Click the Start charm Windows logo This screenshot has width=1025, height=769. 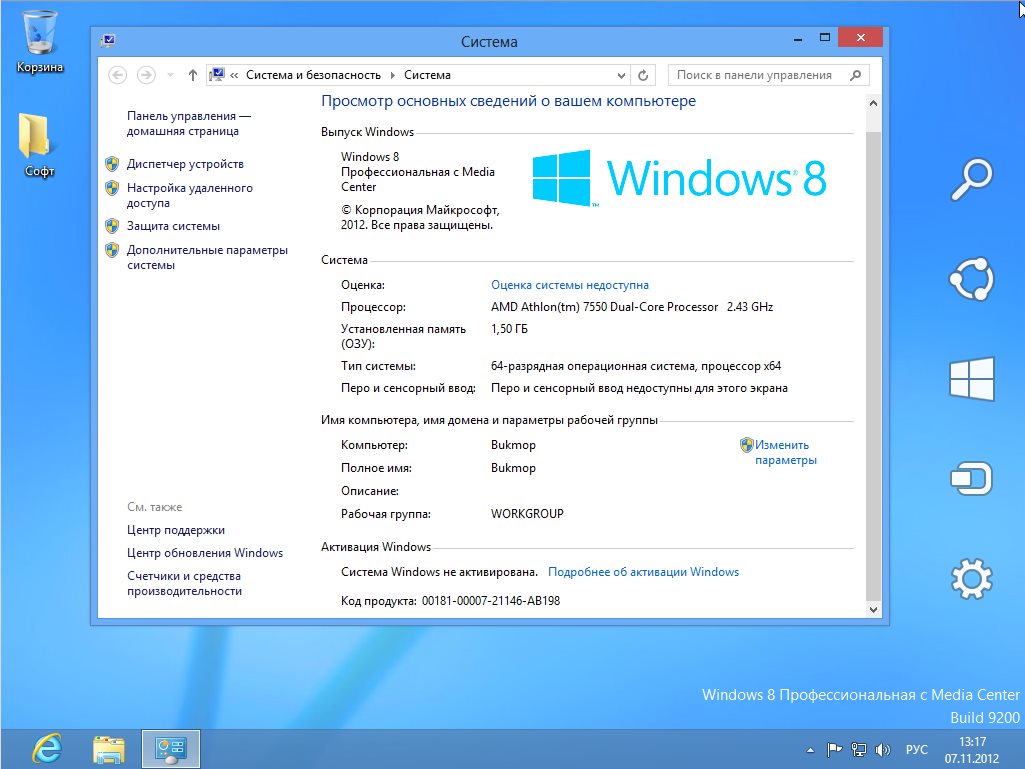pos(972,380)
